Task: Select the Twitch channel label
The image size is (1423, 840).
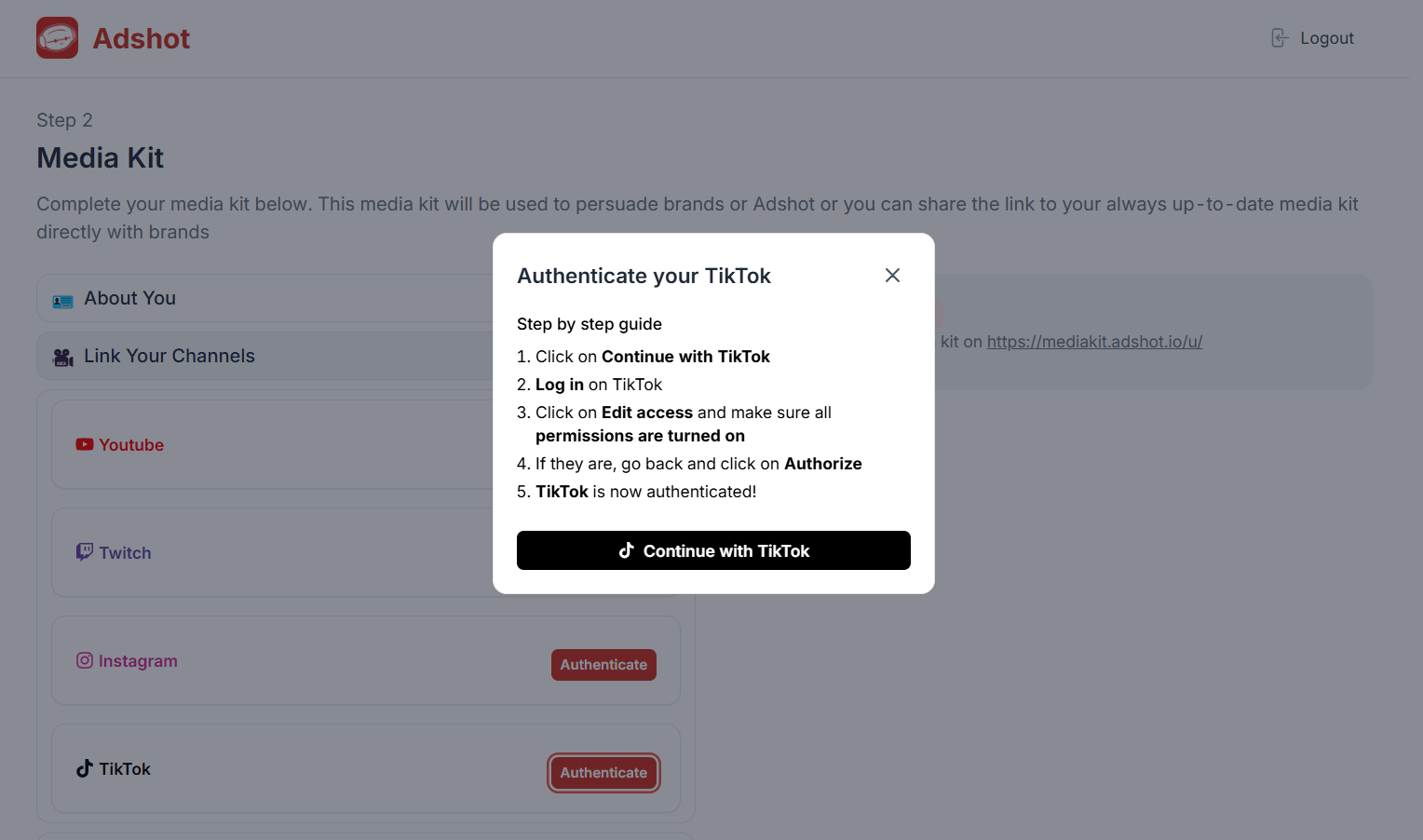Action: 125,553
